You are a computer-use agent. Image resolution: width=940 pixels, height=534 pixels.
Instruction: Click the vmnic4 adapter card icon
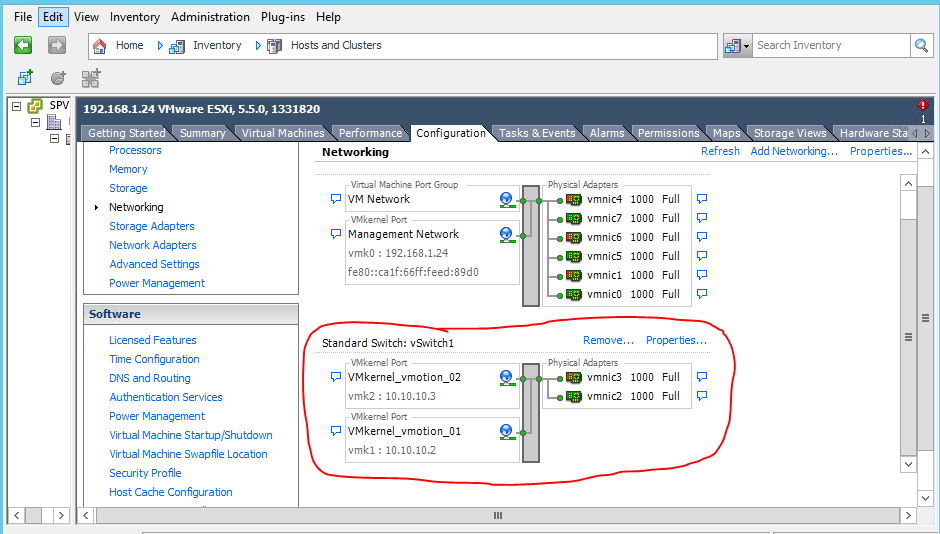click(x=574, y=200)
